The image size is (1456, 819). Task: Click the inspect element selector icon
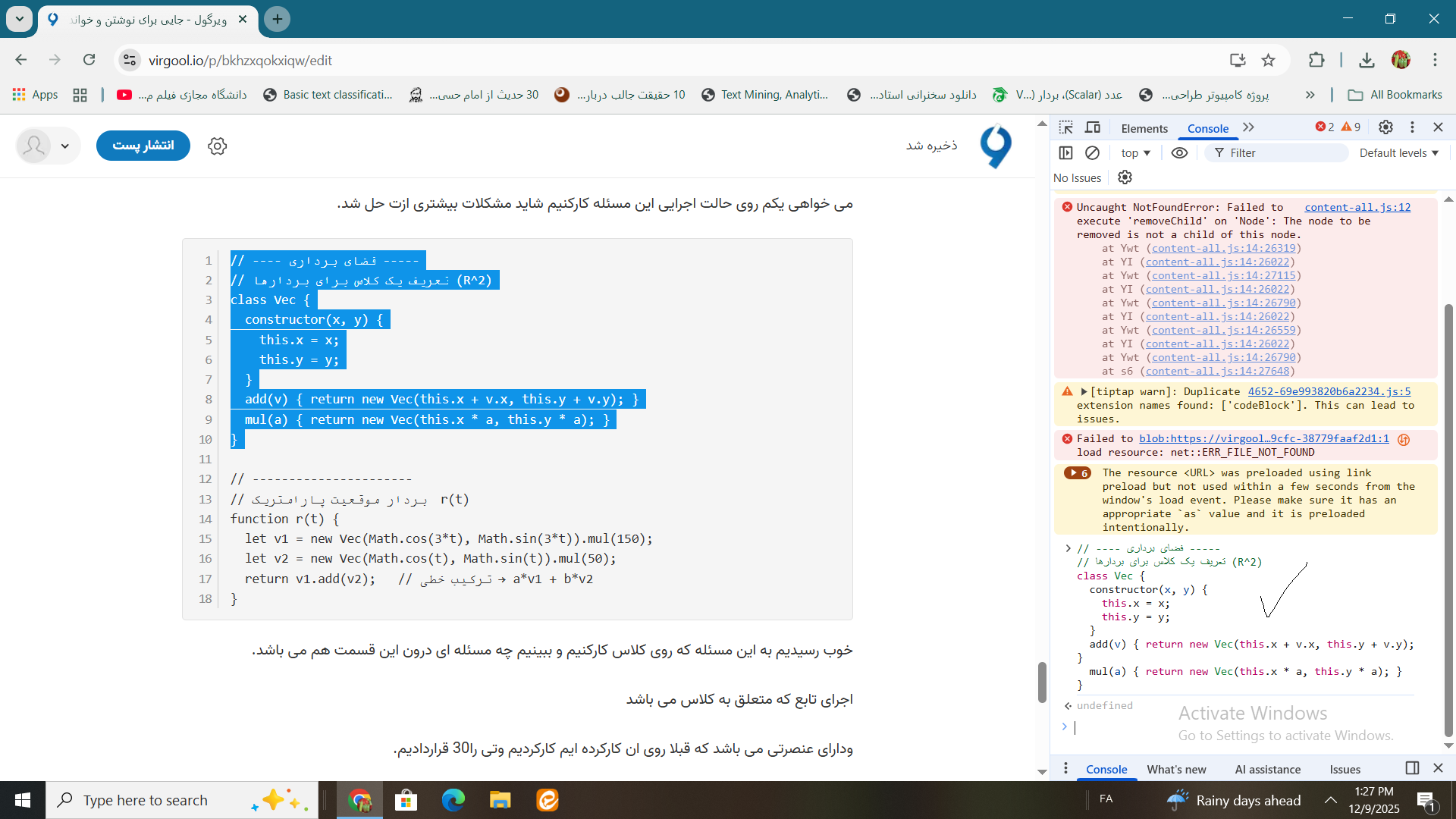1066,127
